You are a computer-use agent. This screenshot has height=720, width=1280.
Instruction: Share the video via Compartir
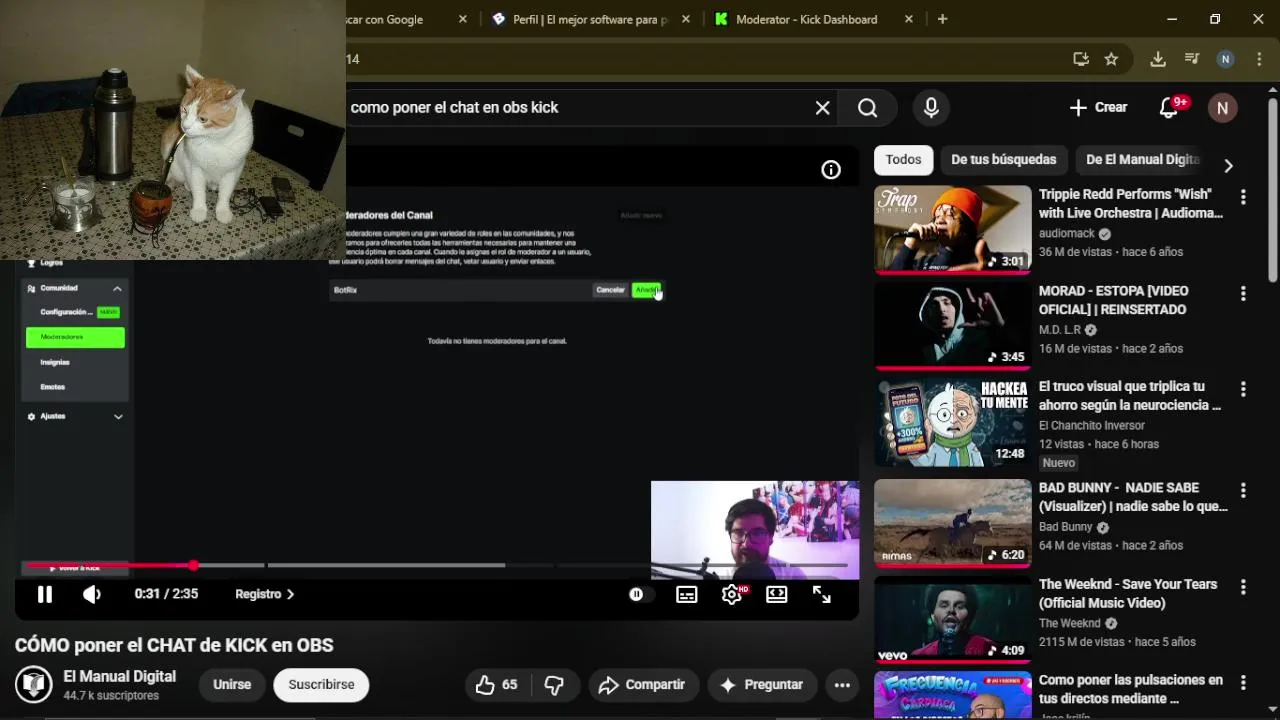point(641,685)
